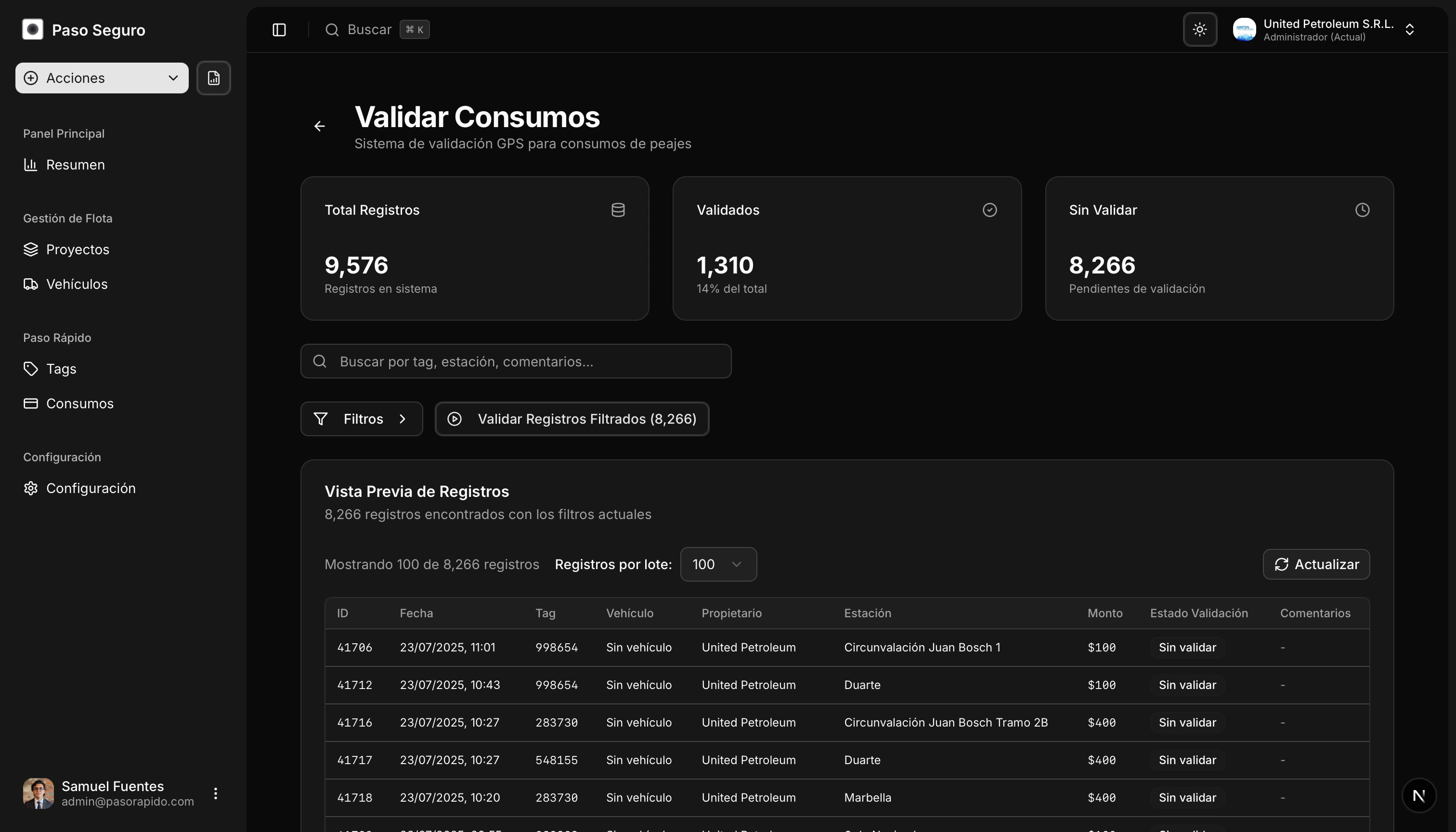This screenshot has width=1456, height=832.
Task: Click the clock icon on Sin Validar card
Action: point(1363,210)
